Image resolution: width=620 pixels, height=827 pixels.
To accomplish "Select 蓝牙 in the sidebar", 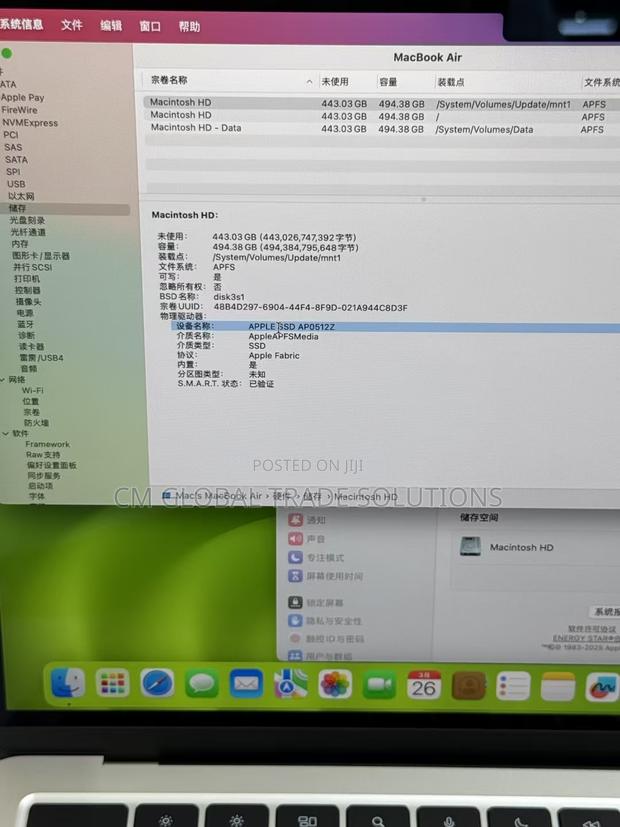I will 25,324.
